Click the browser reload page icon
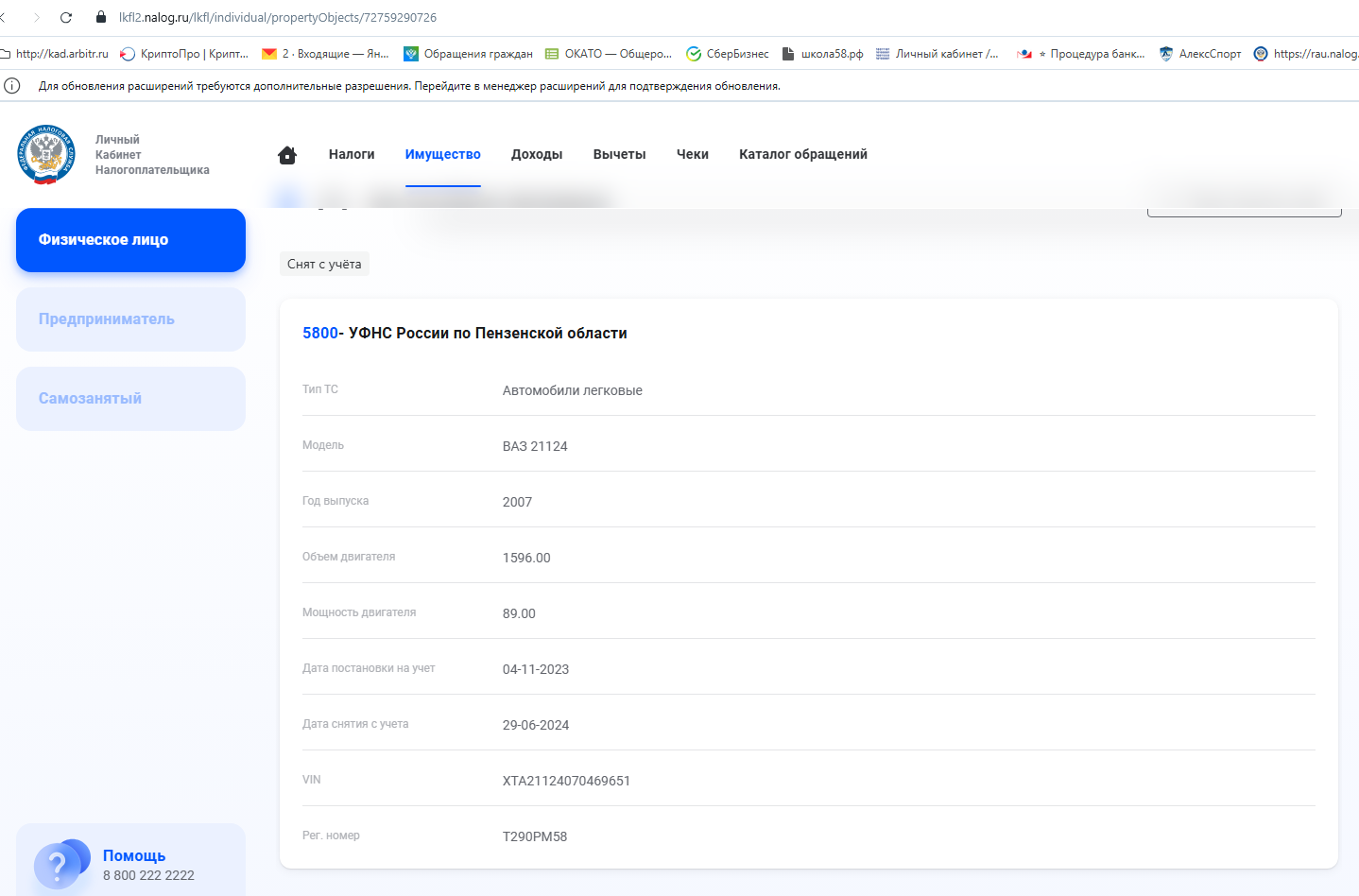 (x=66, y=17)
